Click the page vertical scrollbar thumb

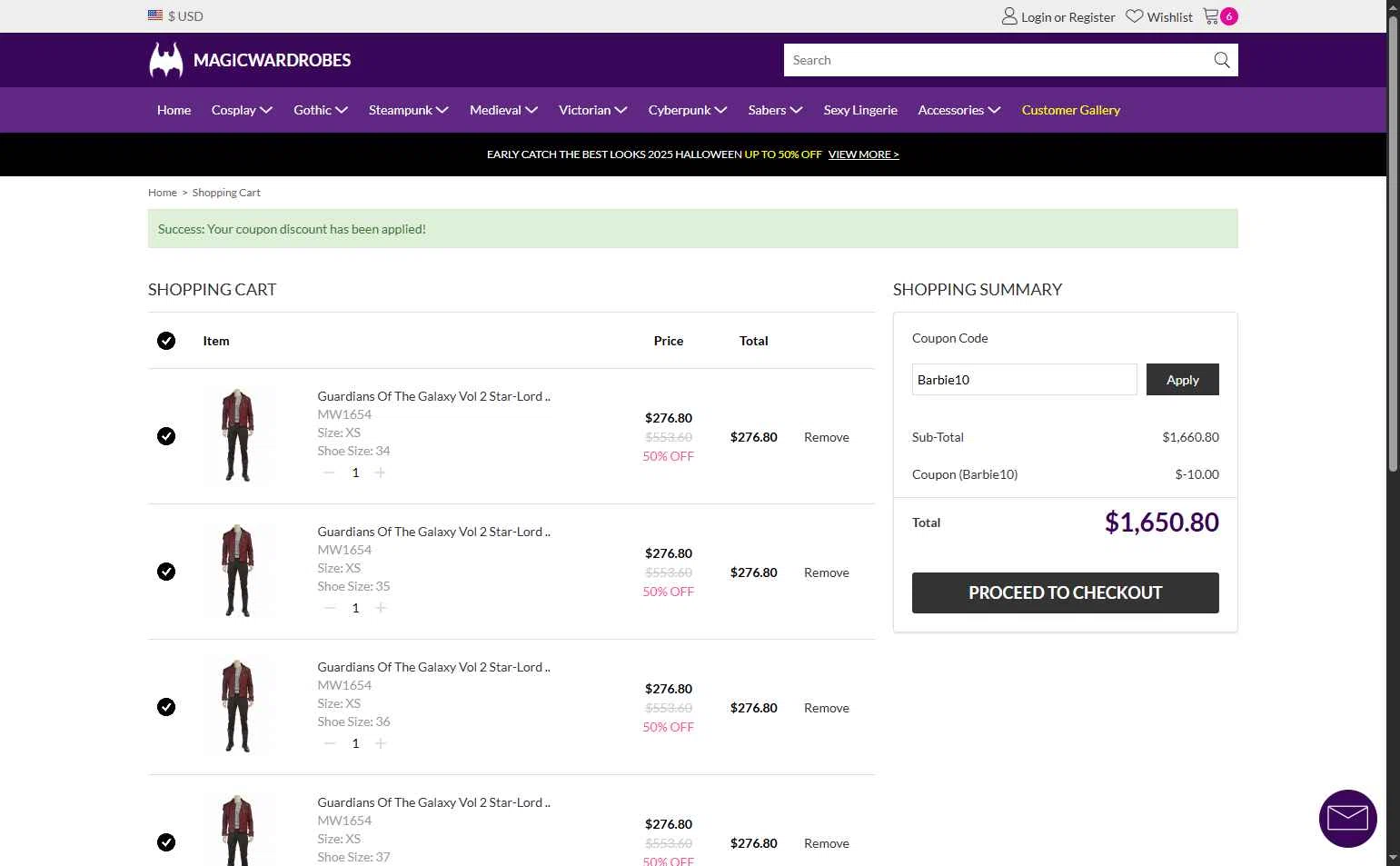[1393, 244]
